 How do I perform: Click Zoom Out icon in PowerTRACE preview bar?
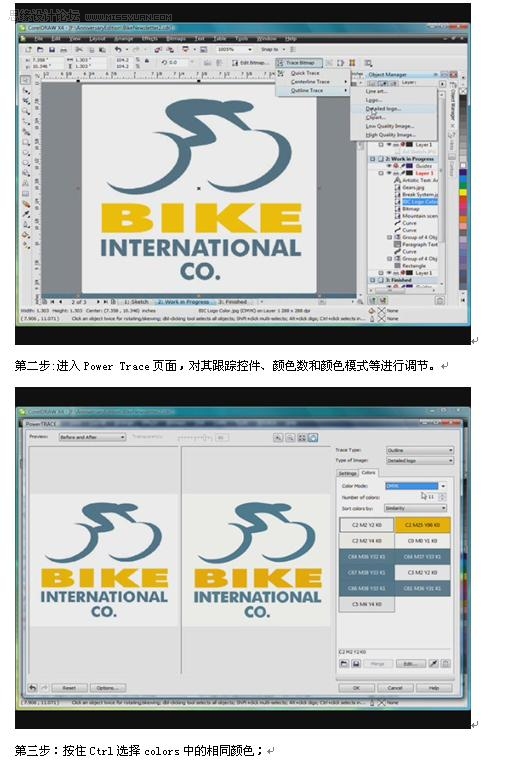click(290, 438)
